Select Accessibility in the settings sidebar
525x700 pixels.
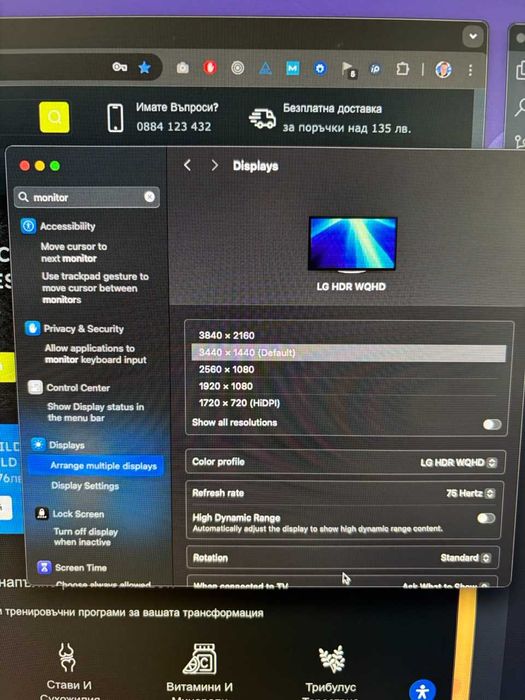(x=68, y=226)
